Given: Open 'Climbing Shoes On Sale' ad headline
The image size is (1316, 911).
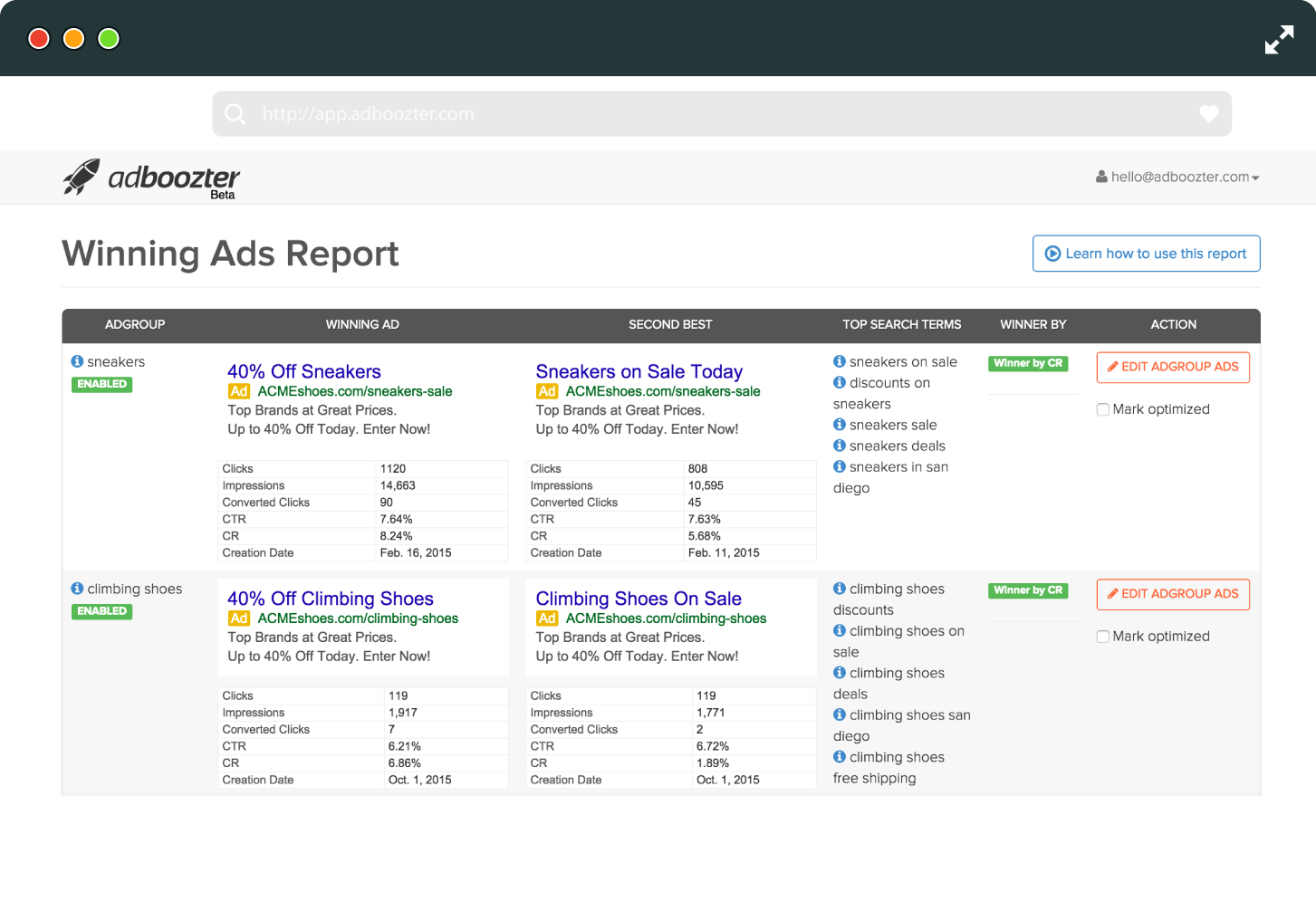Looking at the screenshot, I should [639, 599].
